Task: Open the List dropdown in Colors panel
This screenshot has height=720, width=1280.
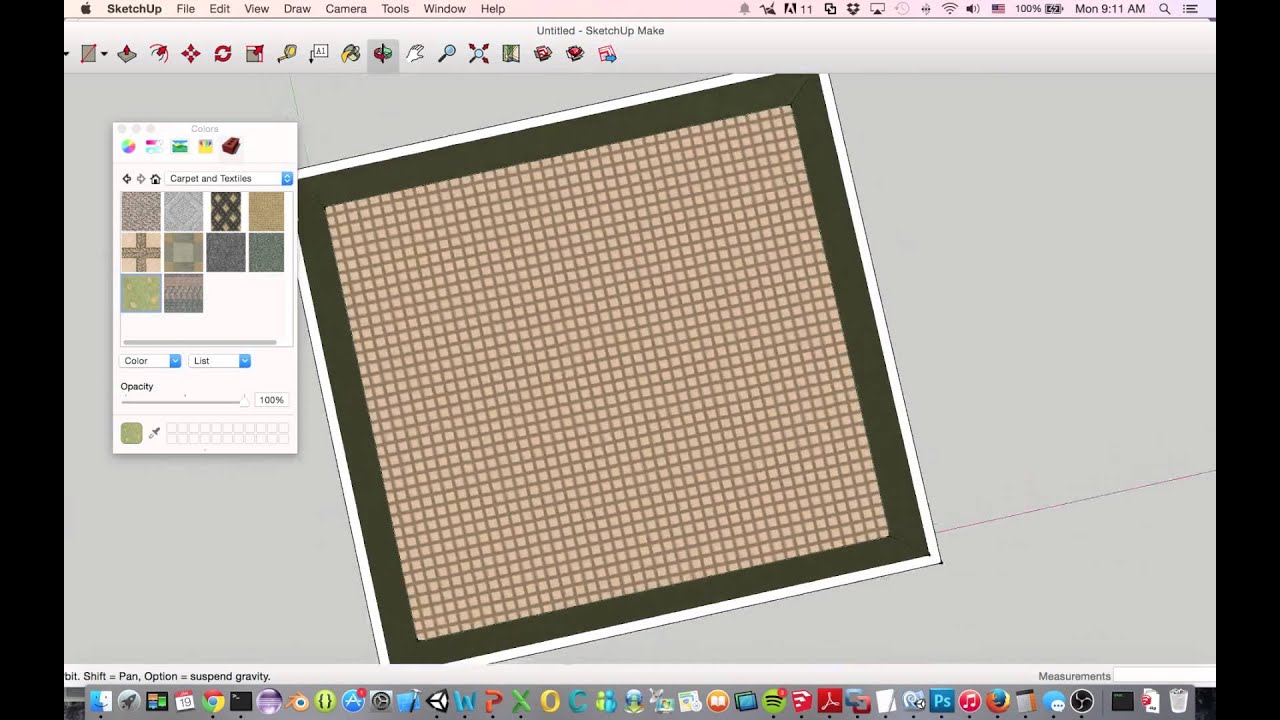Action: click(x=219, y=361)
